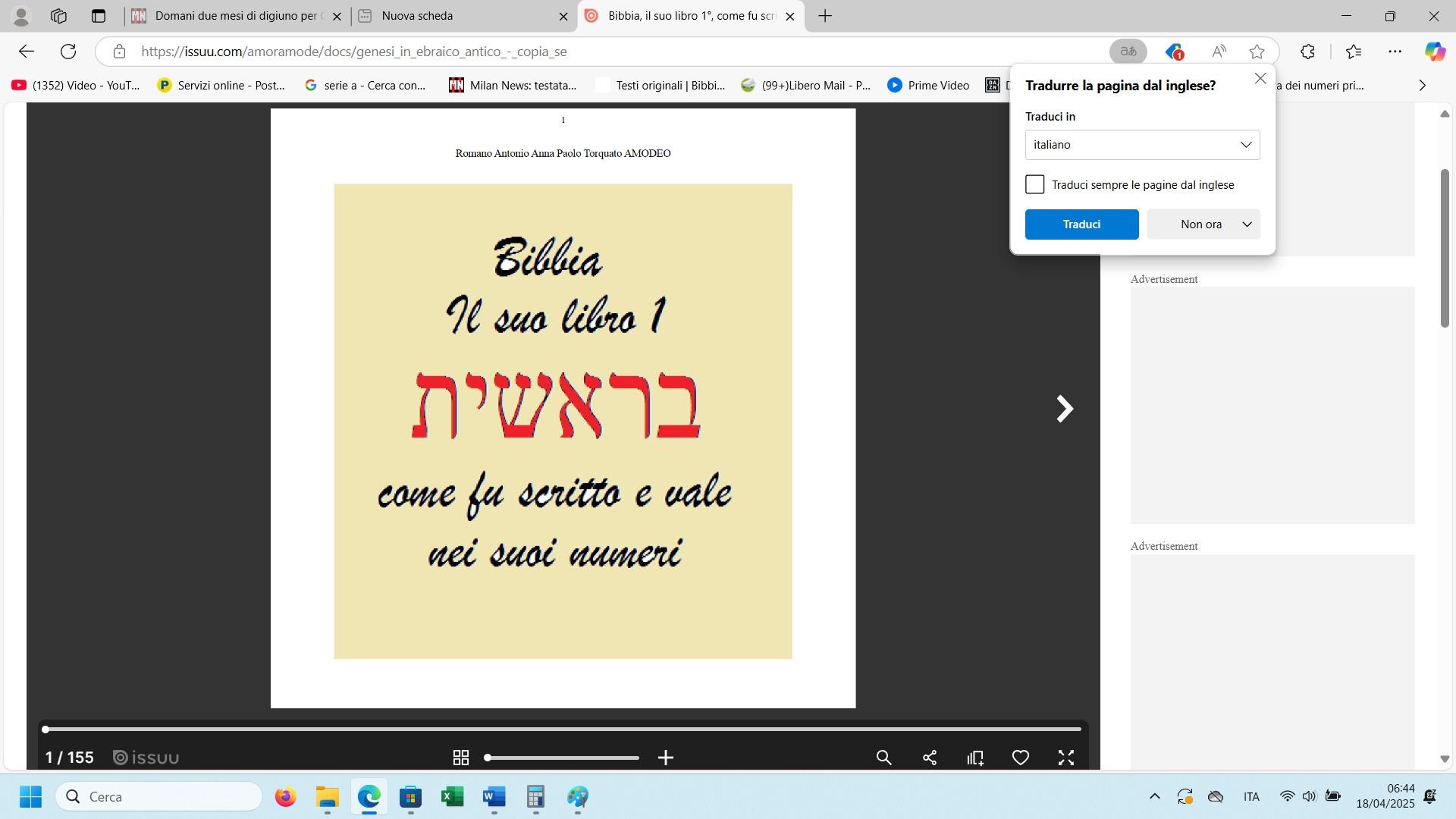Check 'Traduci sempre le pagine dal inglese'
Viewport: 1456px width, 819px height.
click(1034, 184)
